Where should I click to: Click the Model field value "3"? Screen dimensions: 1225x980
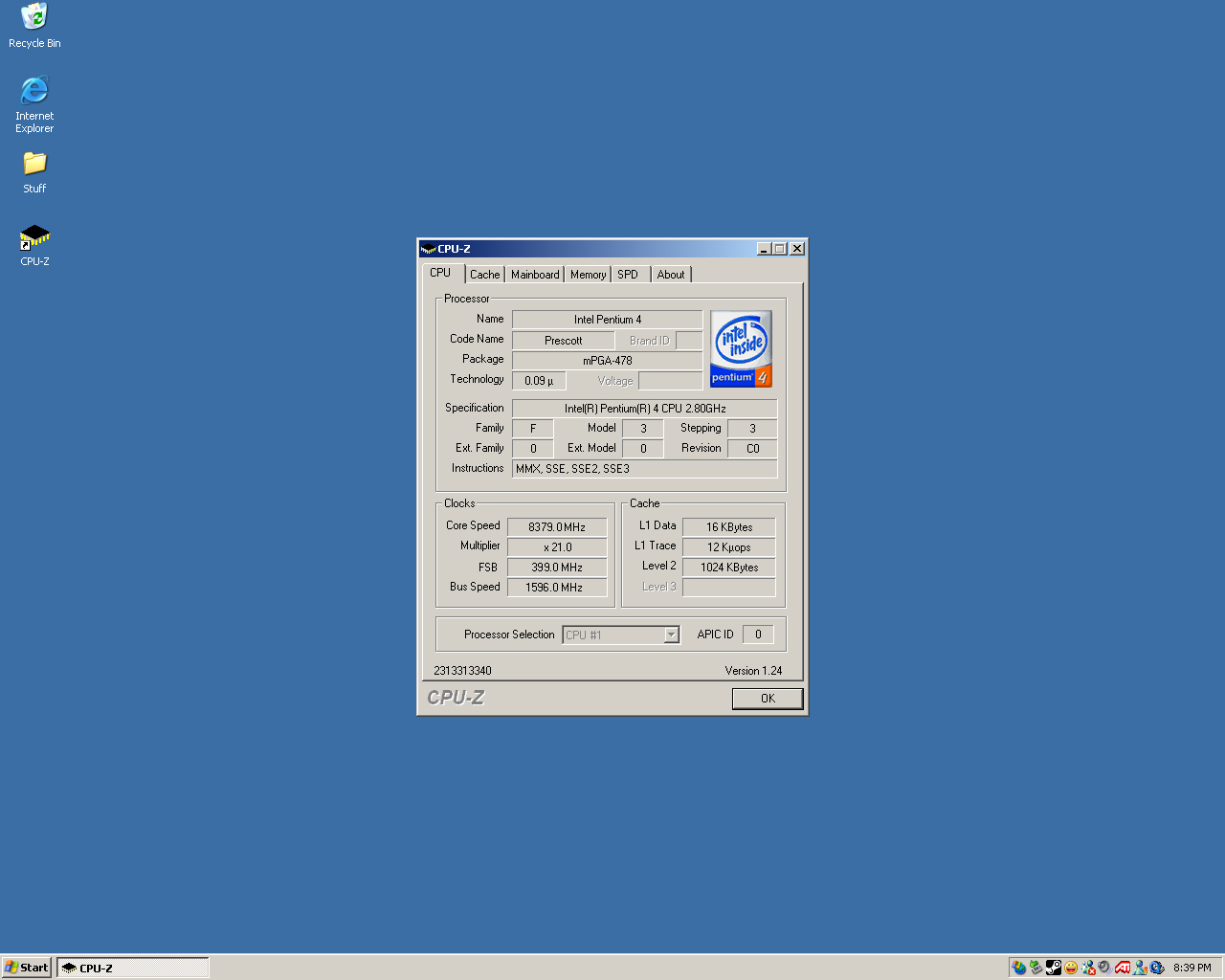[x=643, y=429]
